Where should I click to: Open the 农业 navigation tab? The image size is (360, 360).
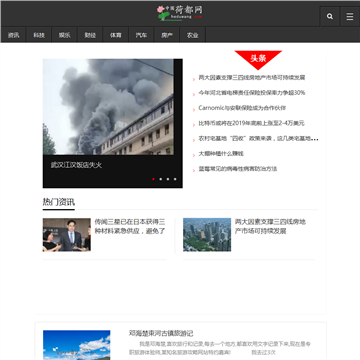192,35
